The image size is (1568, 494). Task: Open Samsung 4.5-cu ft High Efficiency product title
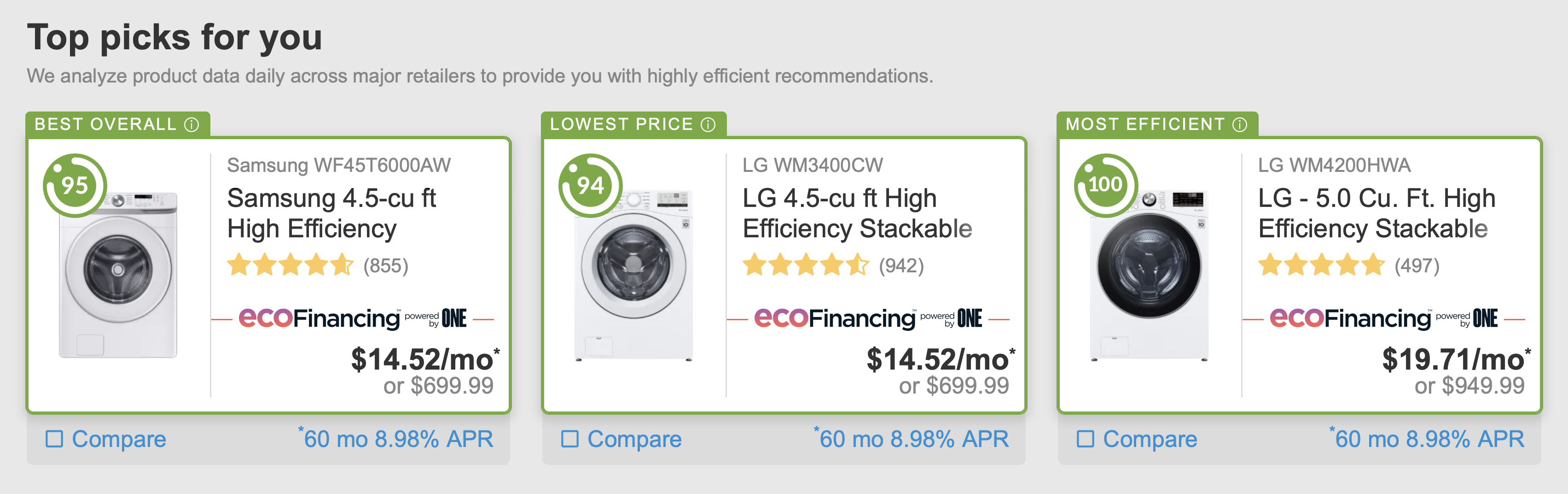coord(331,213)
